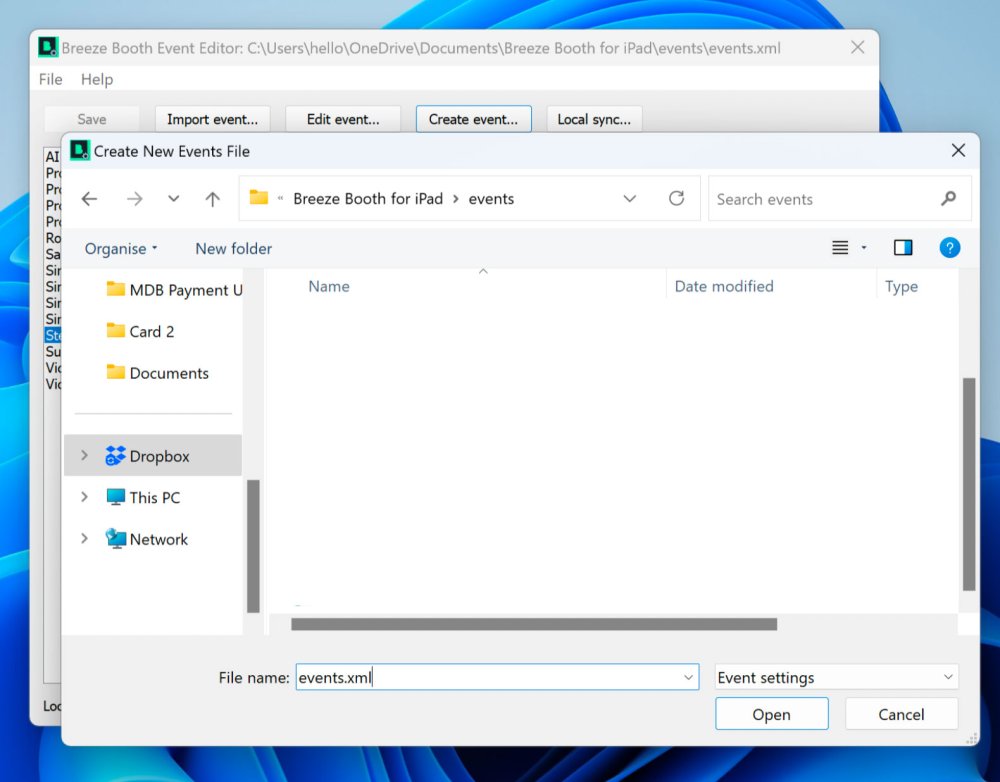1000x782 pixels.
Task: Click the search magnifier icon
Action: point(948,199)
